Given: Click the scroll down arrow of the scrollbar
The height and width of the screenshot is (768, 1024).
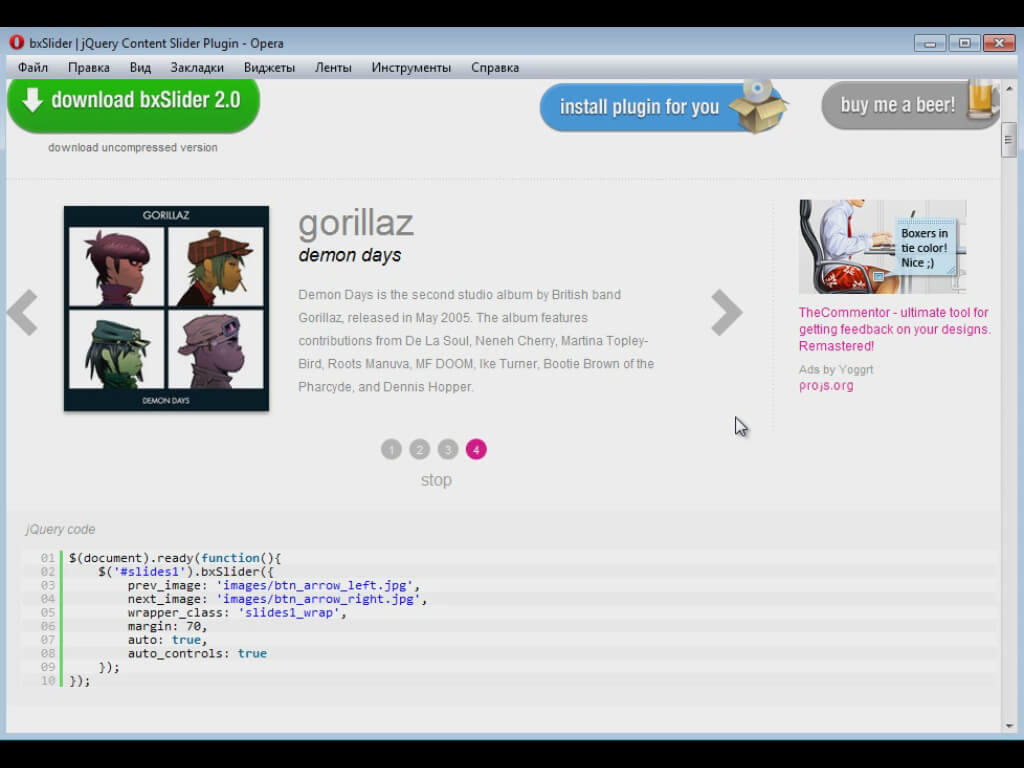Looking at the screenshot, I should [x=1009, y=726].
